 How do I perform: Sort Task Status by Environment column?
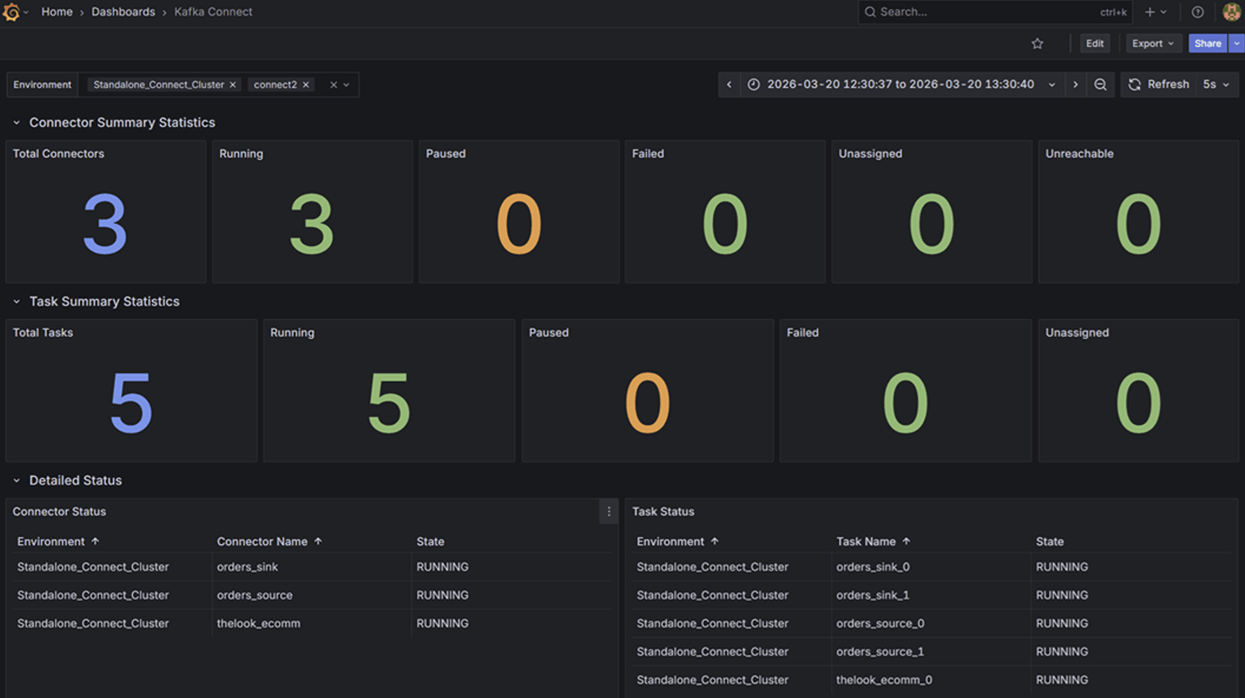(678, 542)
